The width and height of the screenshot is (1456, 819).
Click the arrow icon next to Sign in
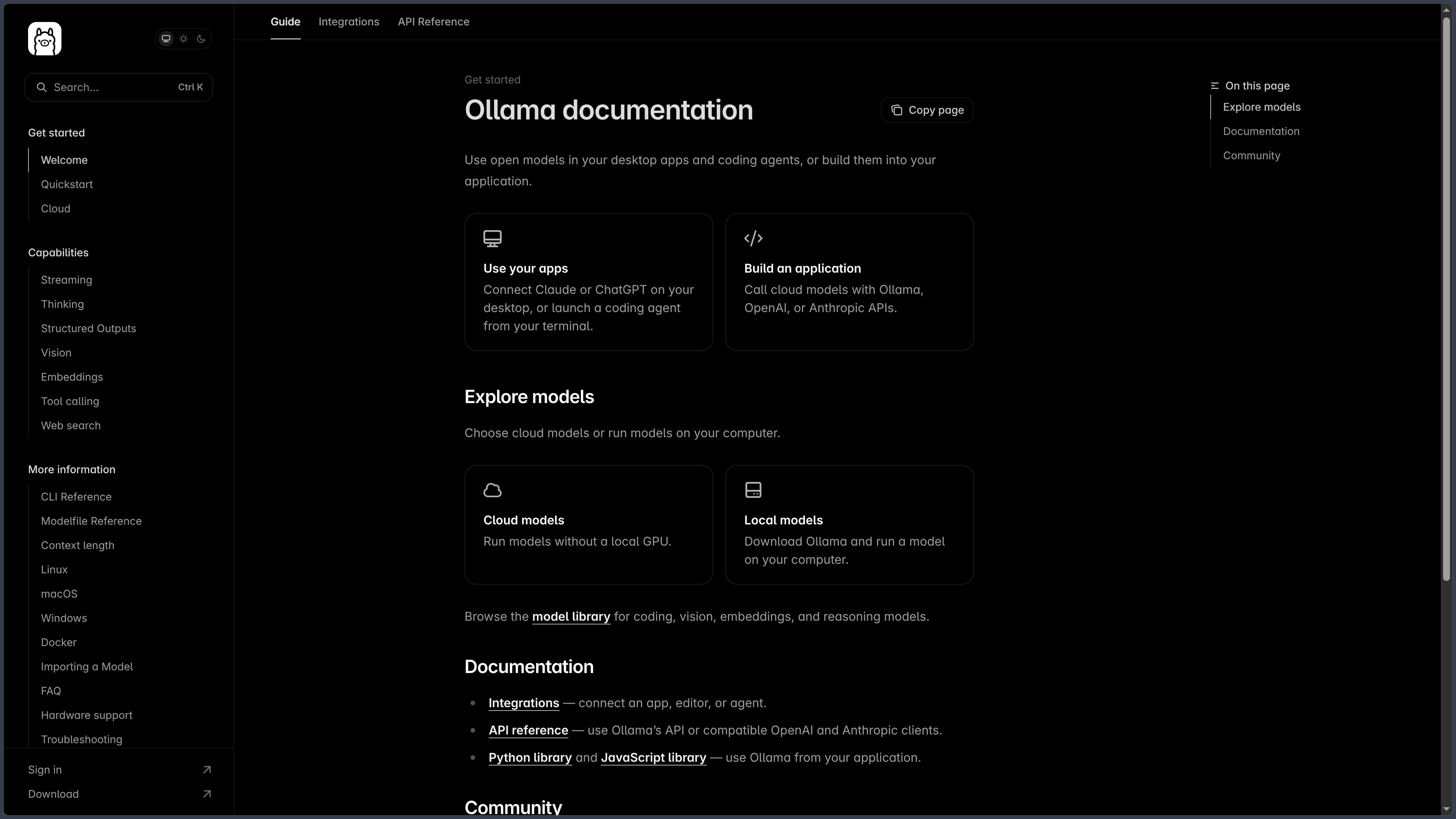[207, 770]
